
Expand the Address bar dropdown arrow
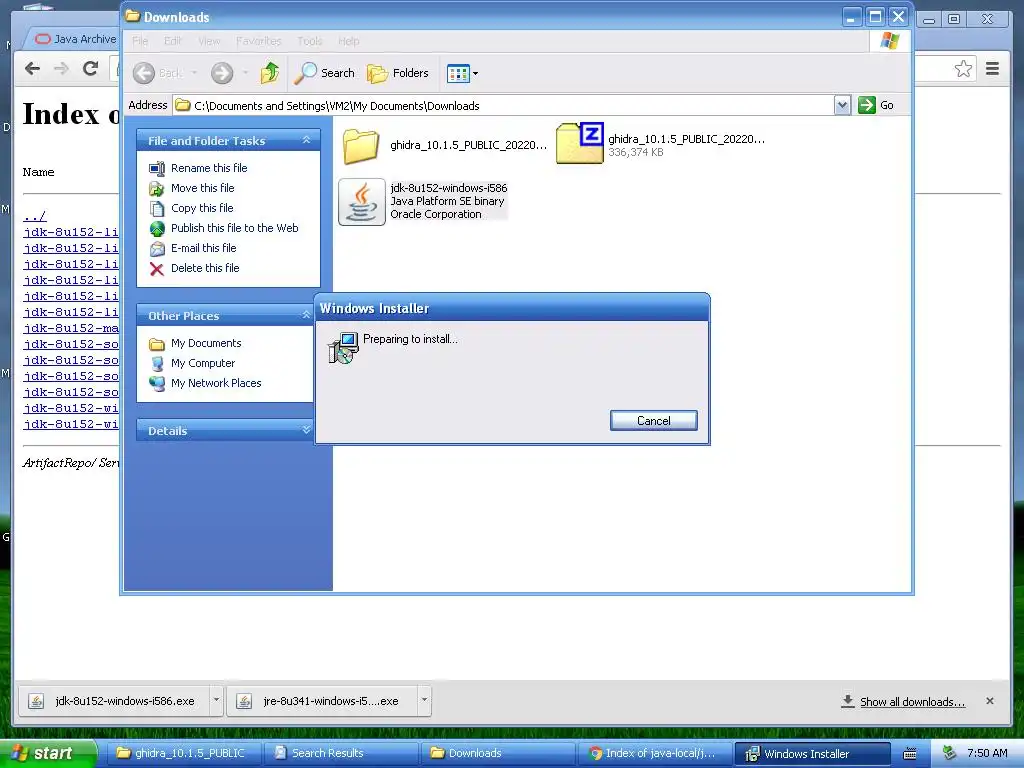842,105
